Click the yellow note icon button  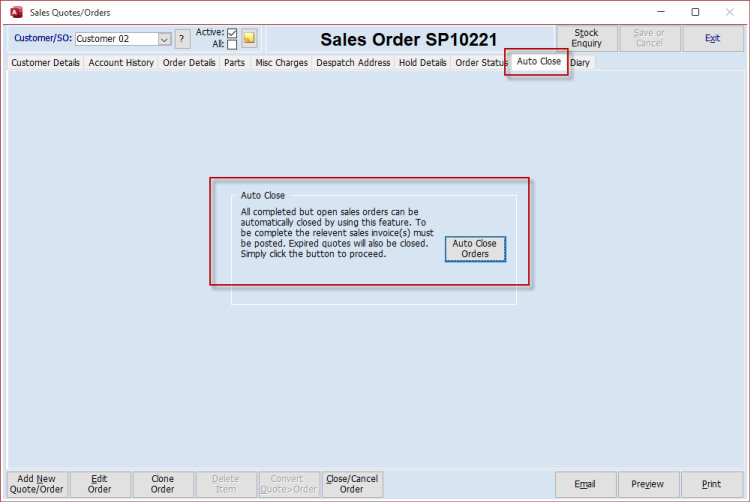(x=249, y=38)
